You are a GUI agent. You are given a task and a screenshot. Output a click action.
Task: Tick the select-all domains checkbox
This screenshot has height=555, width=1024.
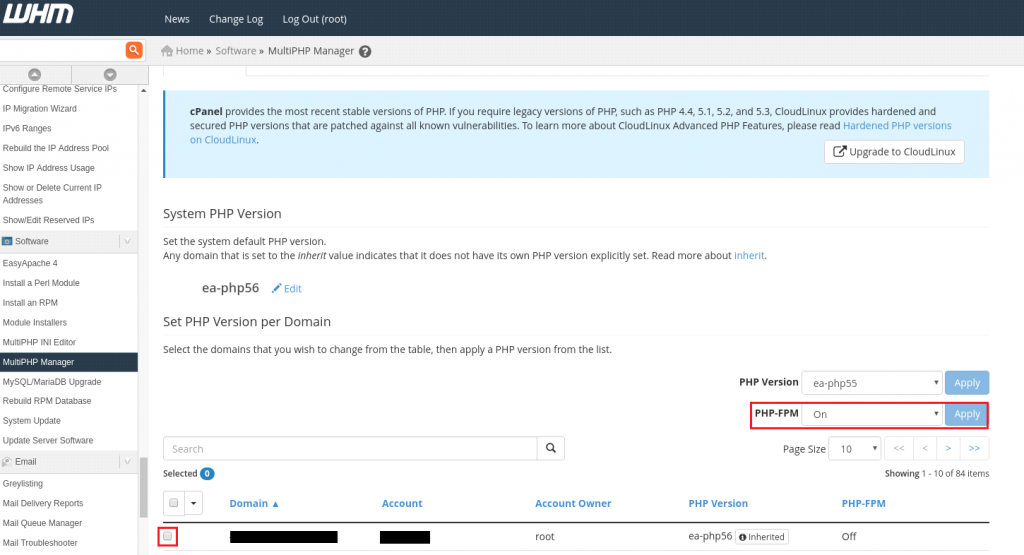(x=174, y=503)
